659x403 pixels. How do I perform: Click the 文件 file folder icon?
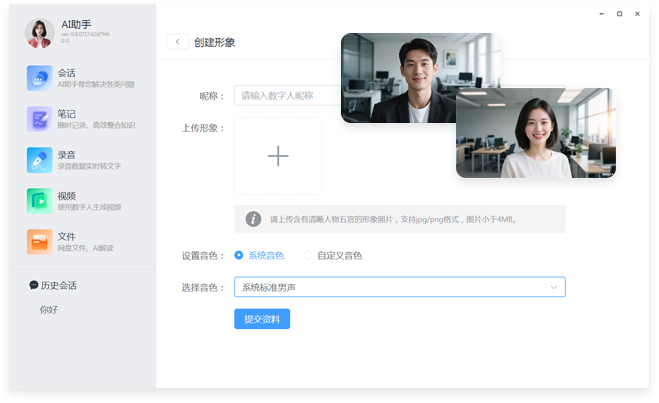40,242
